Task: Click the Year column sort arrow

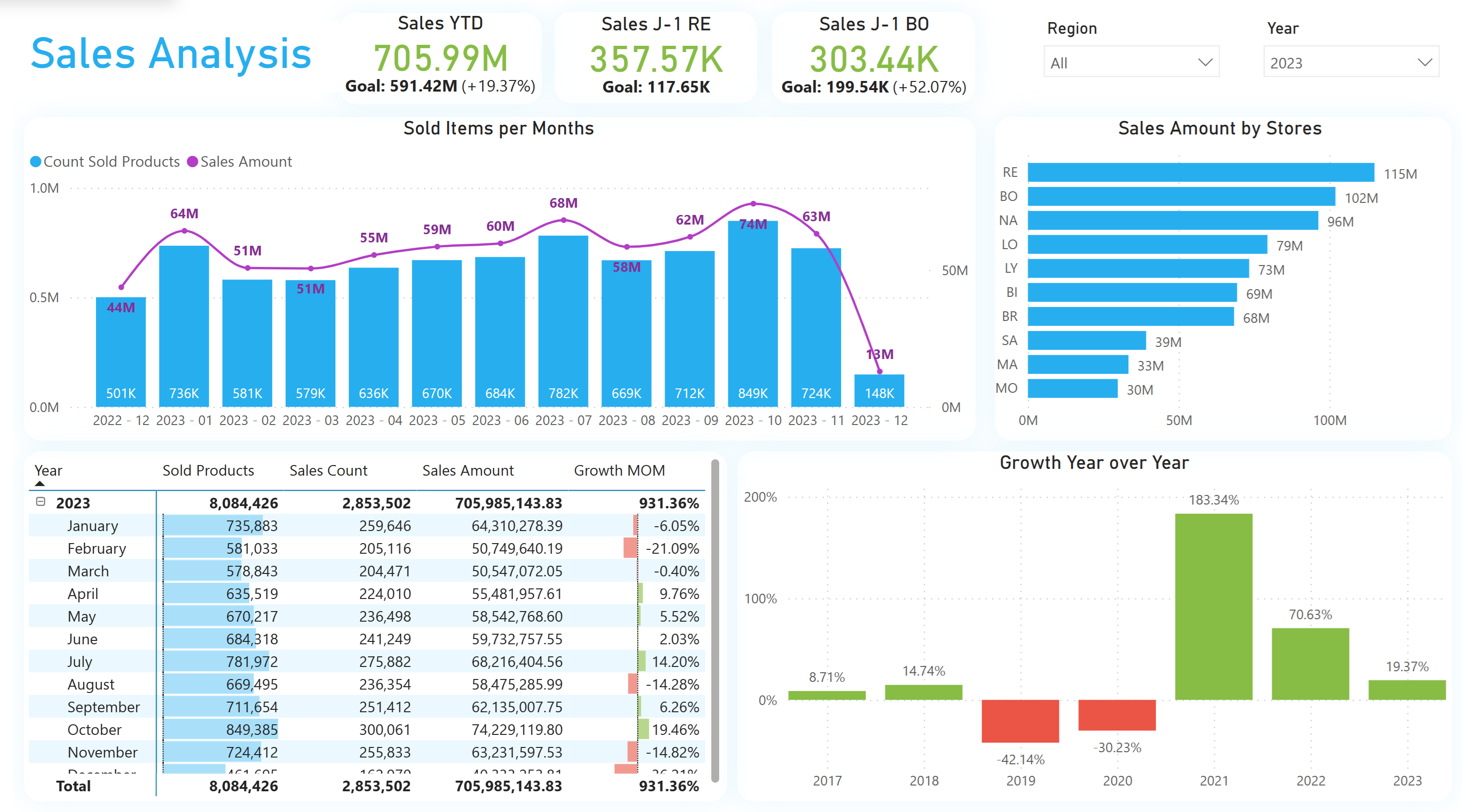Action: 40,484
